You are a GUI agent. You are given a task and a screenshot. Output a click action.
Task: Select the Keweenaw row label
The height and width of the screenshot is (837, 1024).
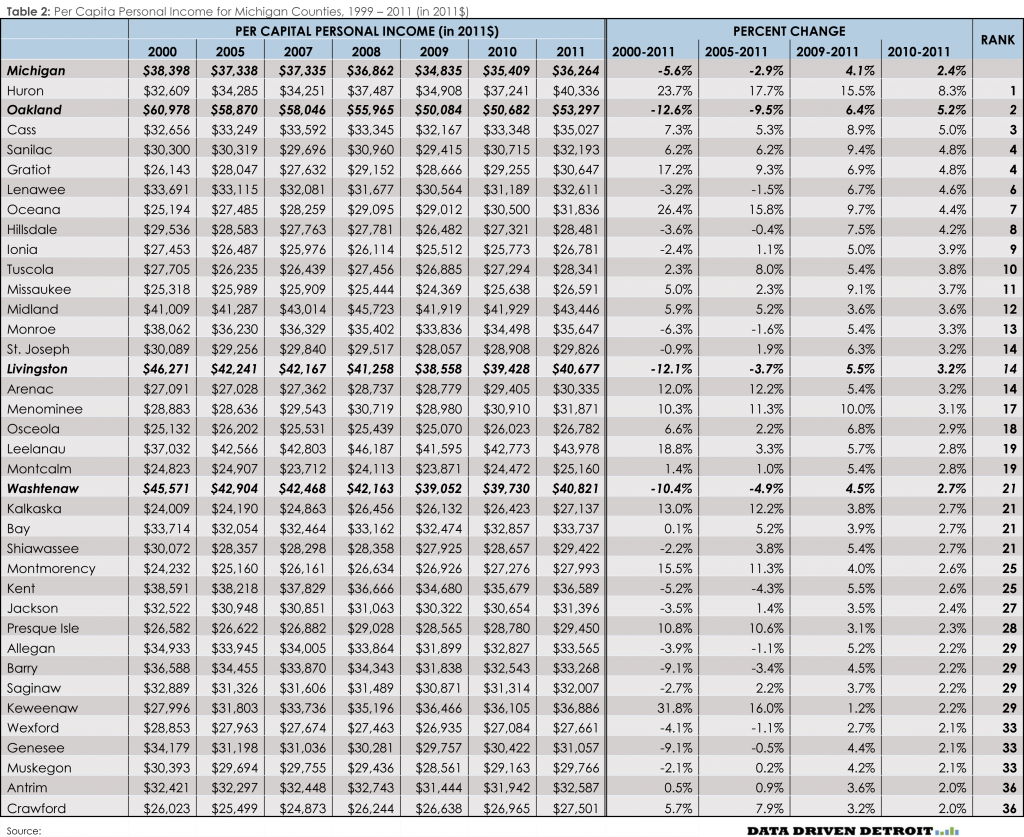coord(38,708)
